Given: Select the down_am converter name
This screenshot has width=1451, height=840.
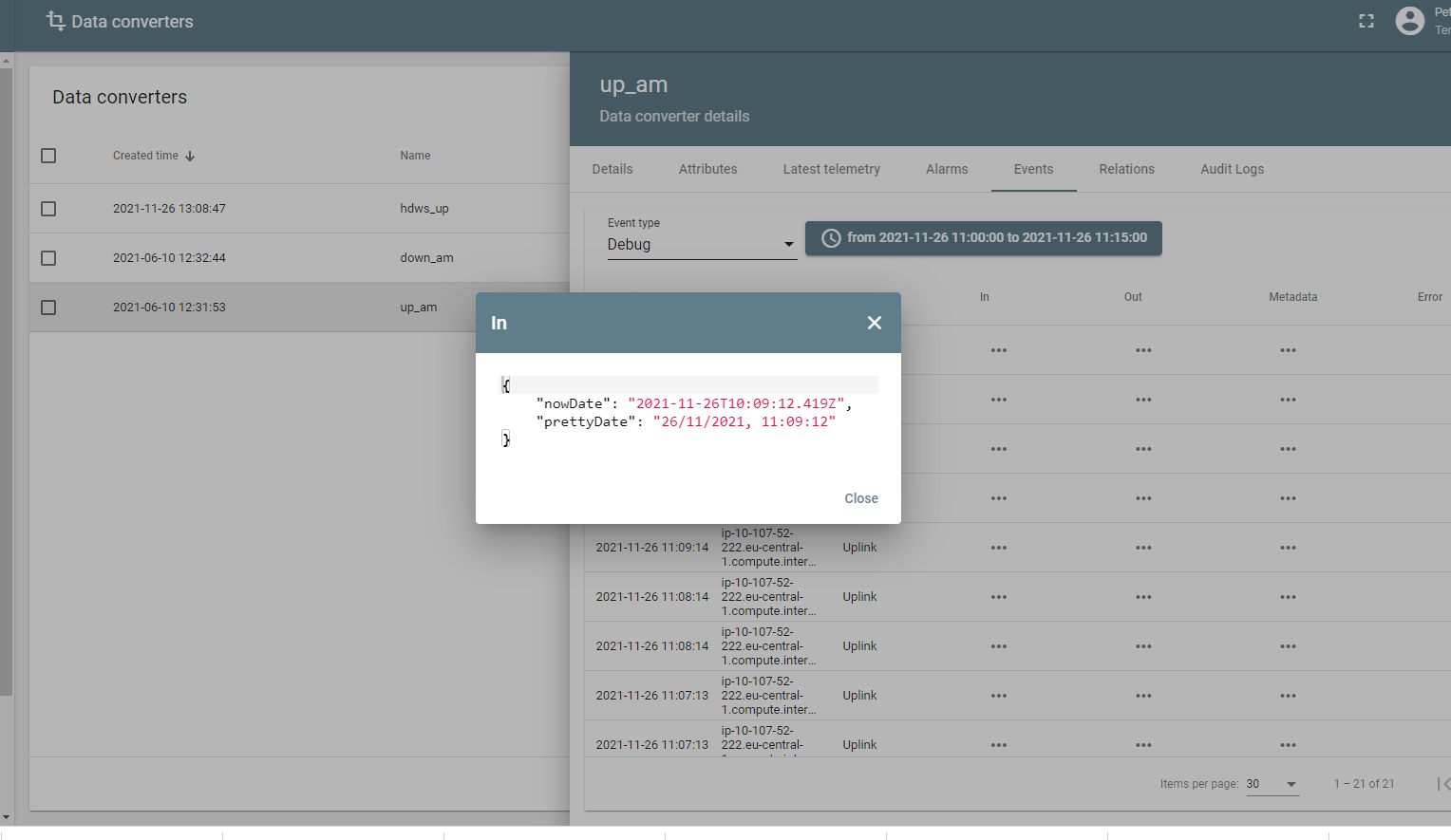Looking at the screenshot, I should (426, 258).
